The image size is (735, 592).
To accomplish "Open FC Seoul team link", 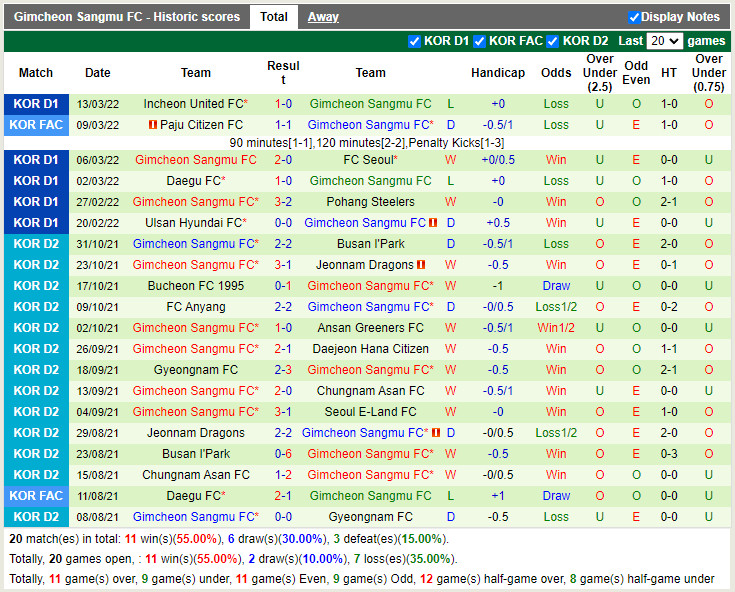I will [368, 160].
